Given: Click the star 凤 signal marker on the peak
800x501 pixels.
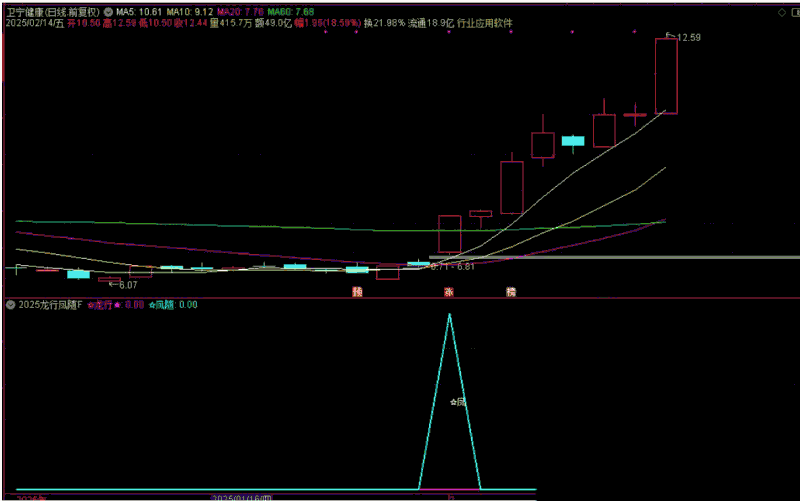Looking at the screenshot, I should (x=458, y=402).
